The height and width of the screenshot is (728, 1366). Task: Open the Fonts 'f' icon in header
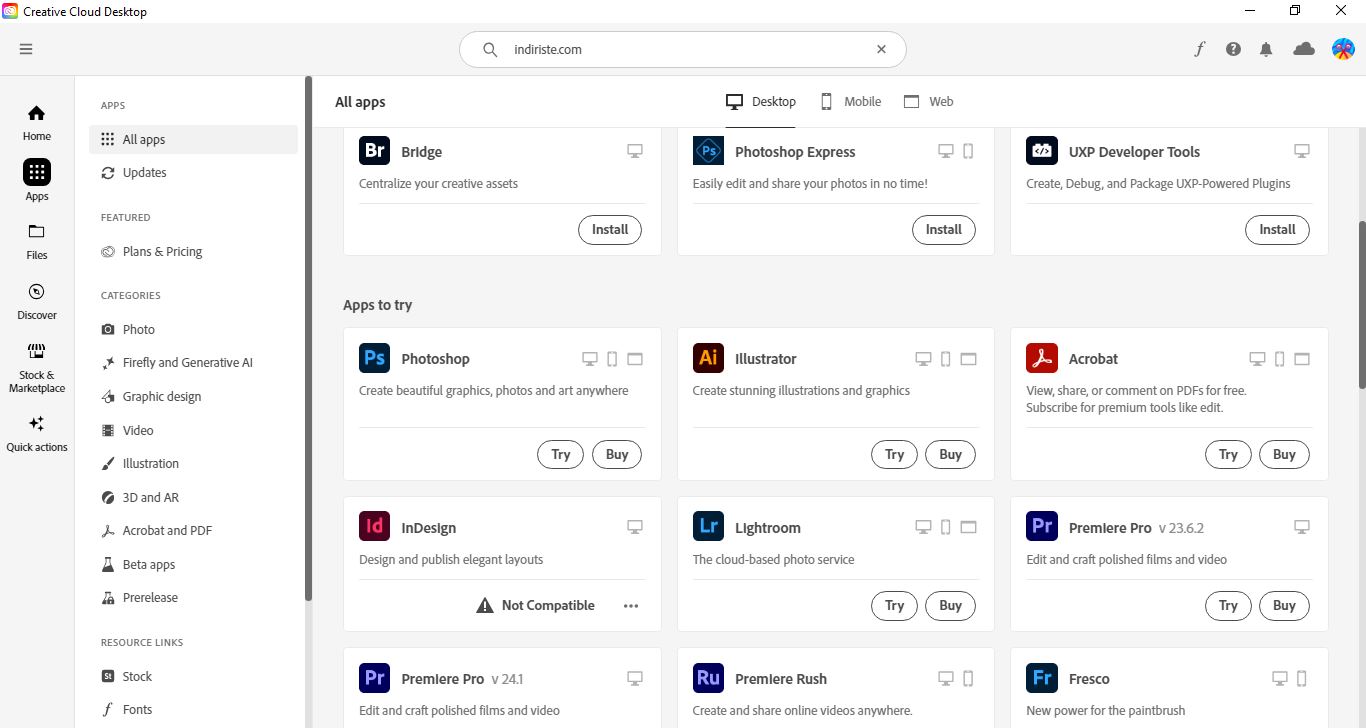pos(1200,49)
